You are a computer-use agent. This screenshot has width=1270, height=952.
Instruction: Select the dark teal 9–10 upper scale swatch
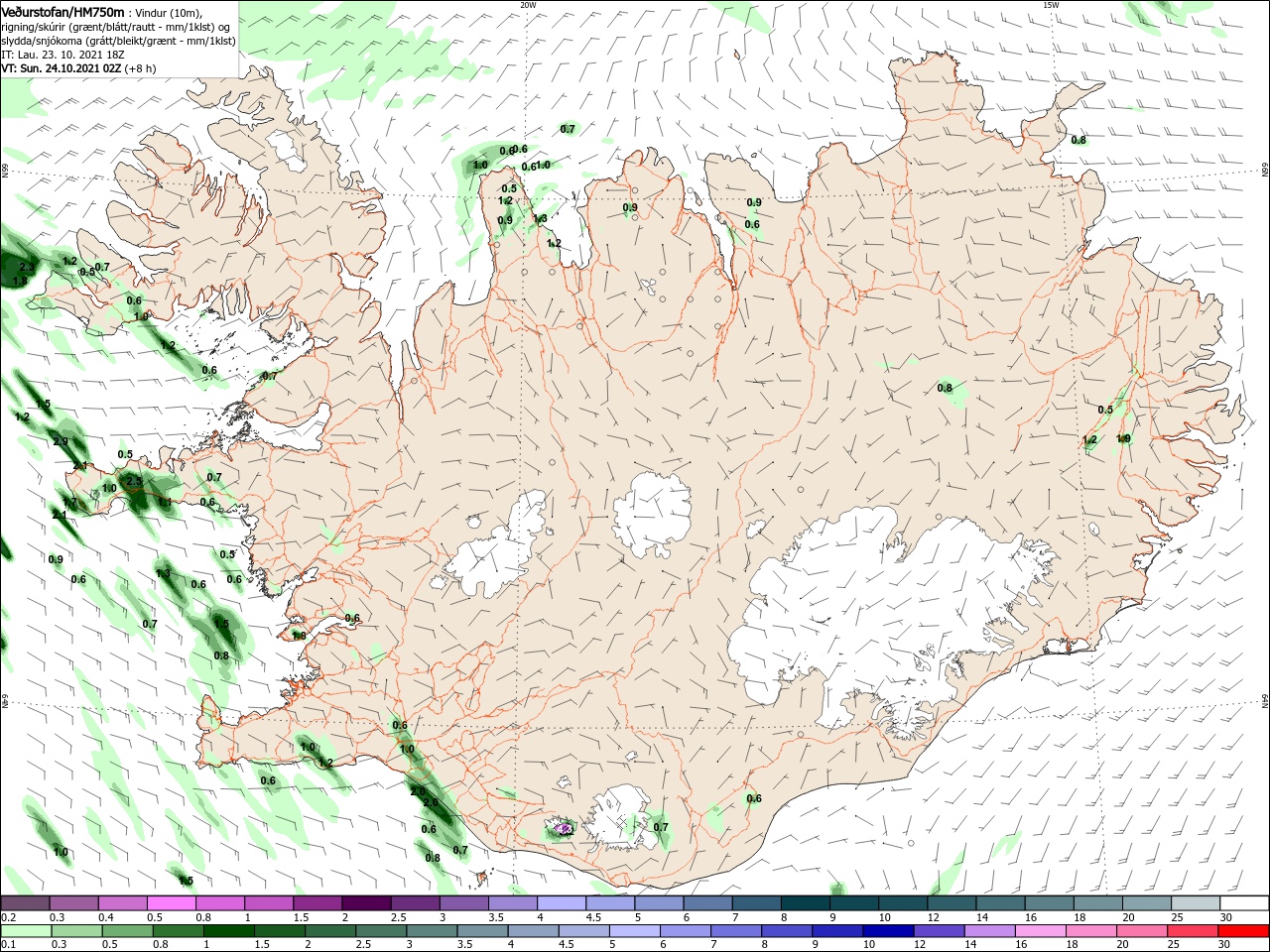coord(853,903)
